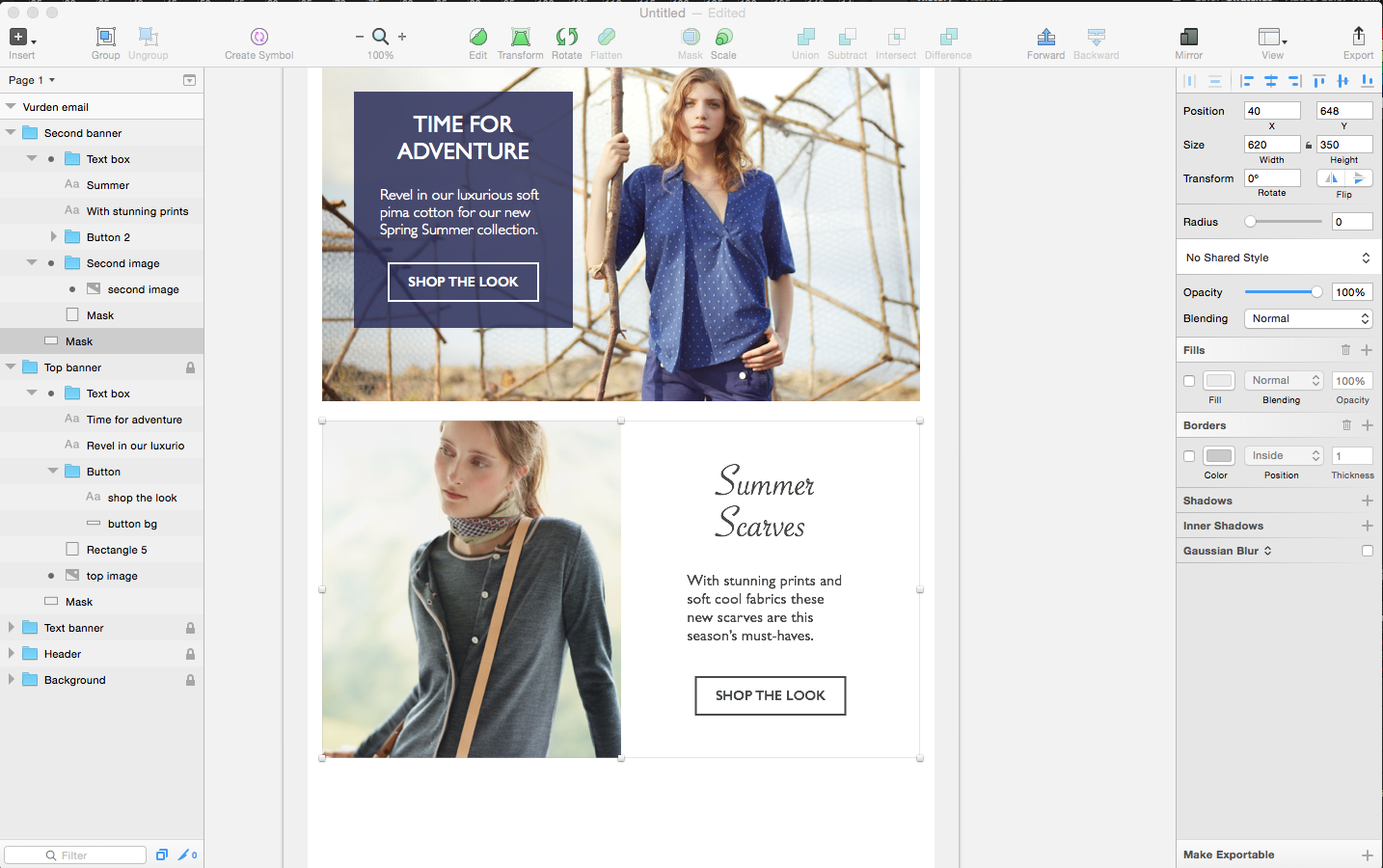The image size is (1383, 868).
Task: Open the Blending Normal dropdown
Action: coord(1308,318)
